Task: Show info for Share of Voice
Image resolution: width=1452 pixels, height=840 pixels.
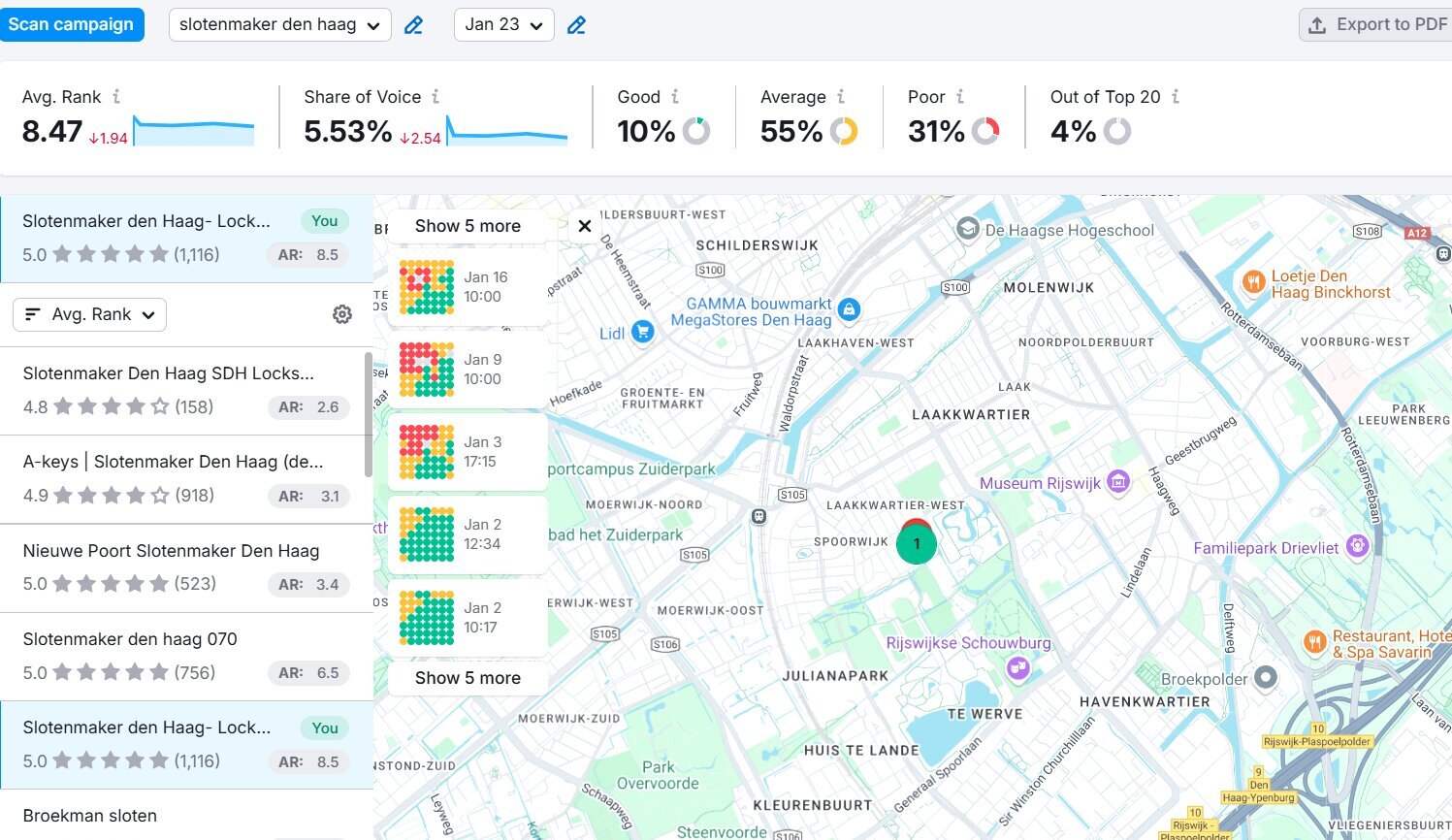Action: [436, 96]
